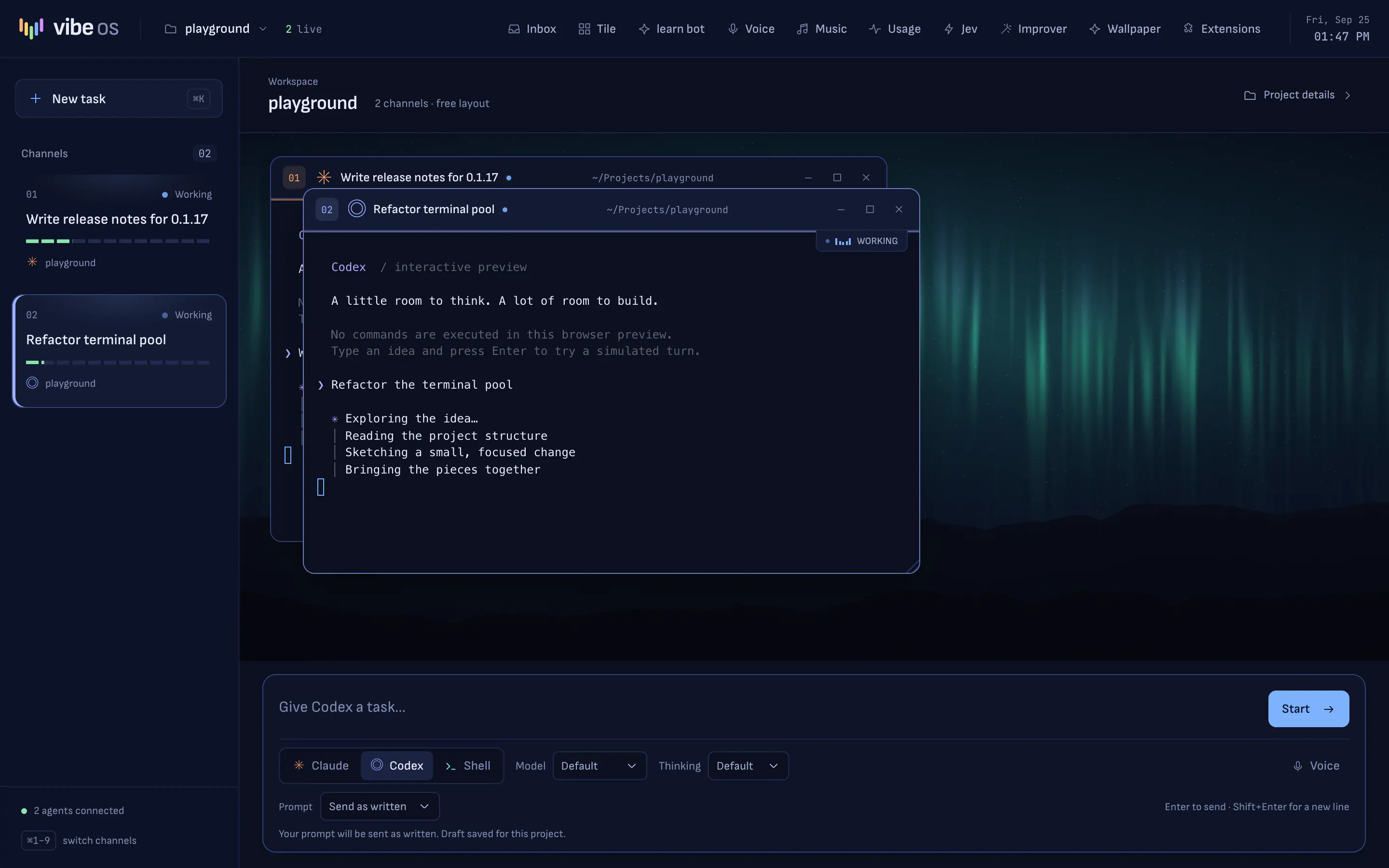Click the Codex ring icon in channel 02 card
This screenshot has height=868, width=1389.
(x=32, y=383)
